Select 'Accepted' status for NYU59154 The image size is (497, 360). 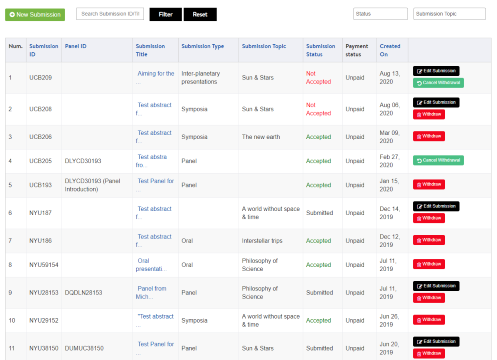[x=319, y=265]
